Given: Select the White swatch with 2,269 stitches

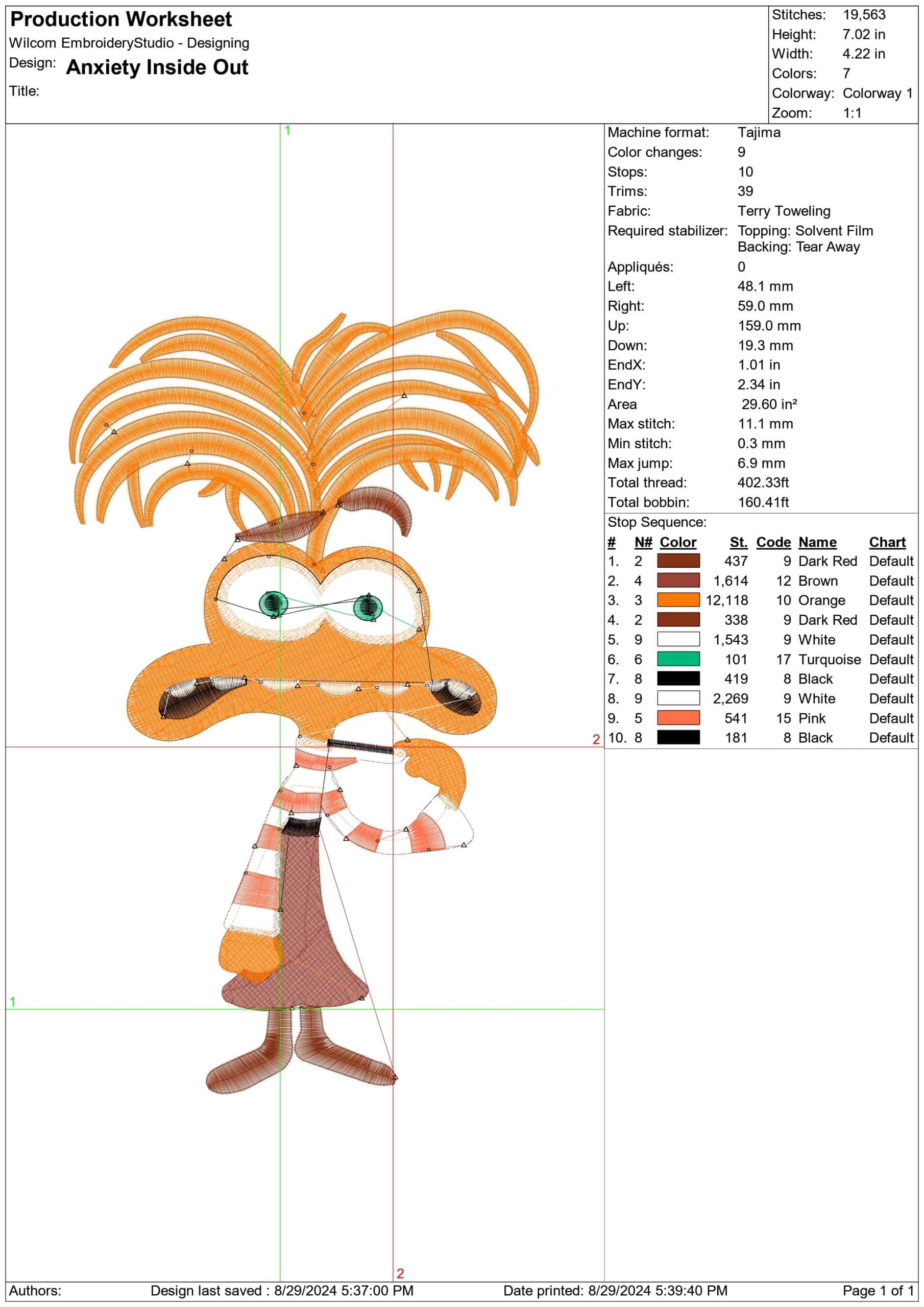Looking at the screenshot, I should point(678,698).
